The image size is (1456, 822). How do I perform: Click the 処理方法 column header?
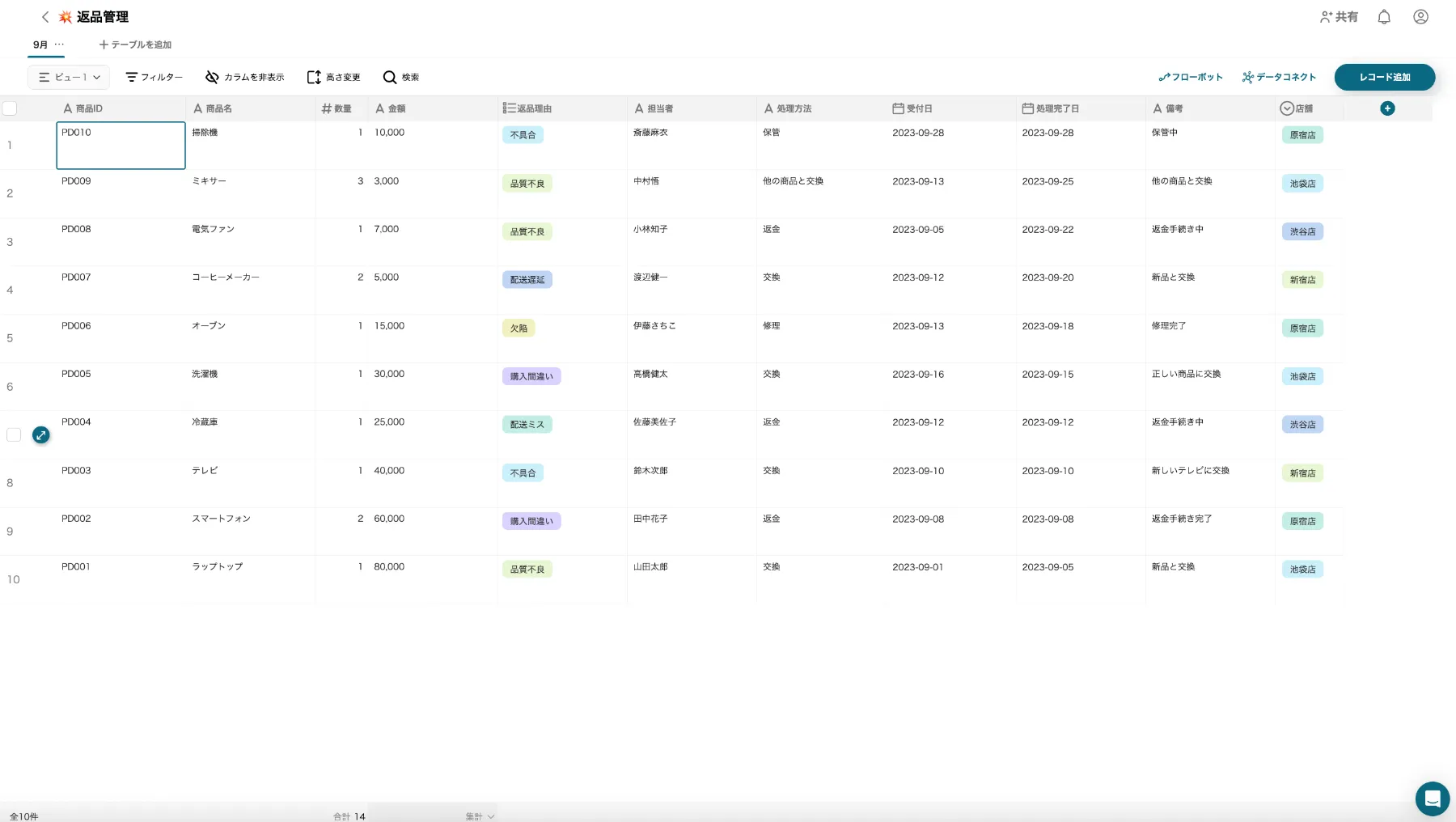tap(821, 108)
